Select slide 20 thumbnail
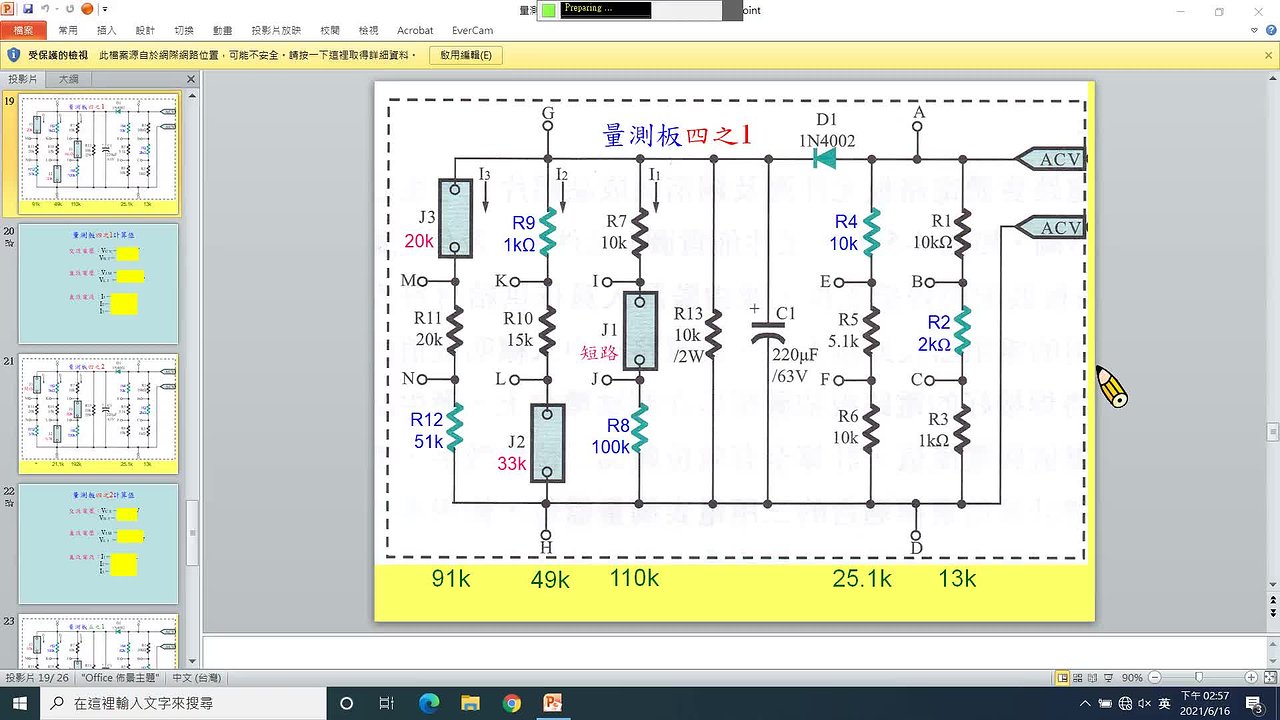This screenshot has width=1280, height=720. coord(98,284)
